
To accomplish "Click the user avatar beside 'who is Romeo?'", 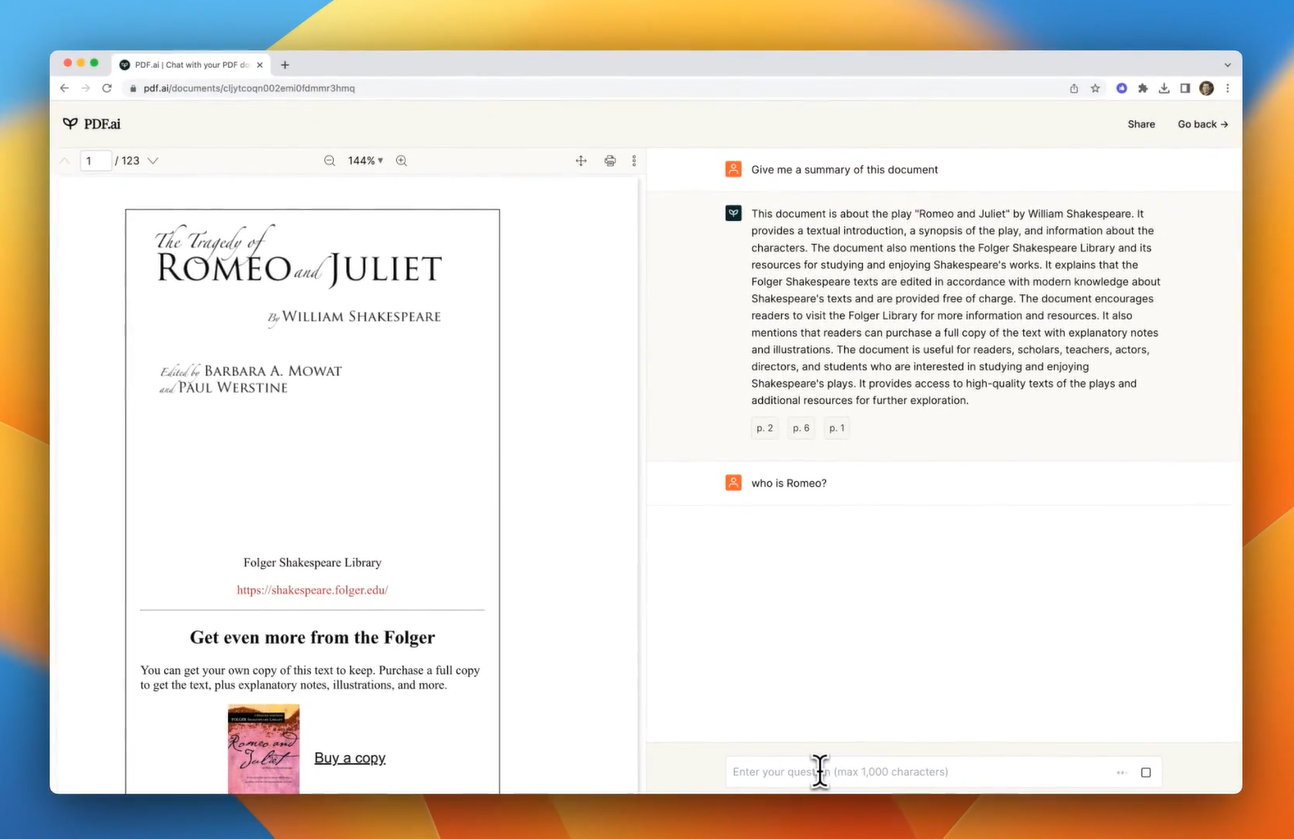I will pyautogui.click(x=733, y=482).
